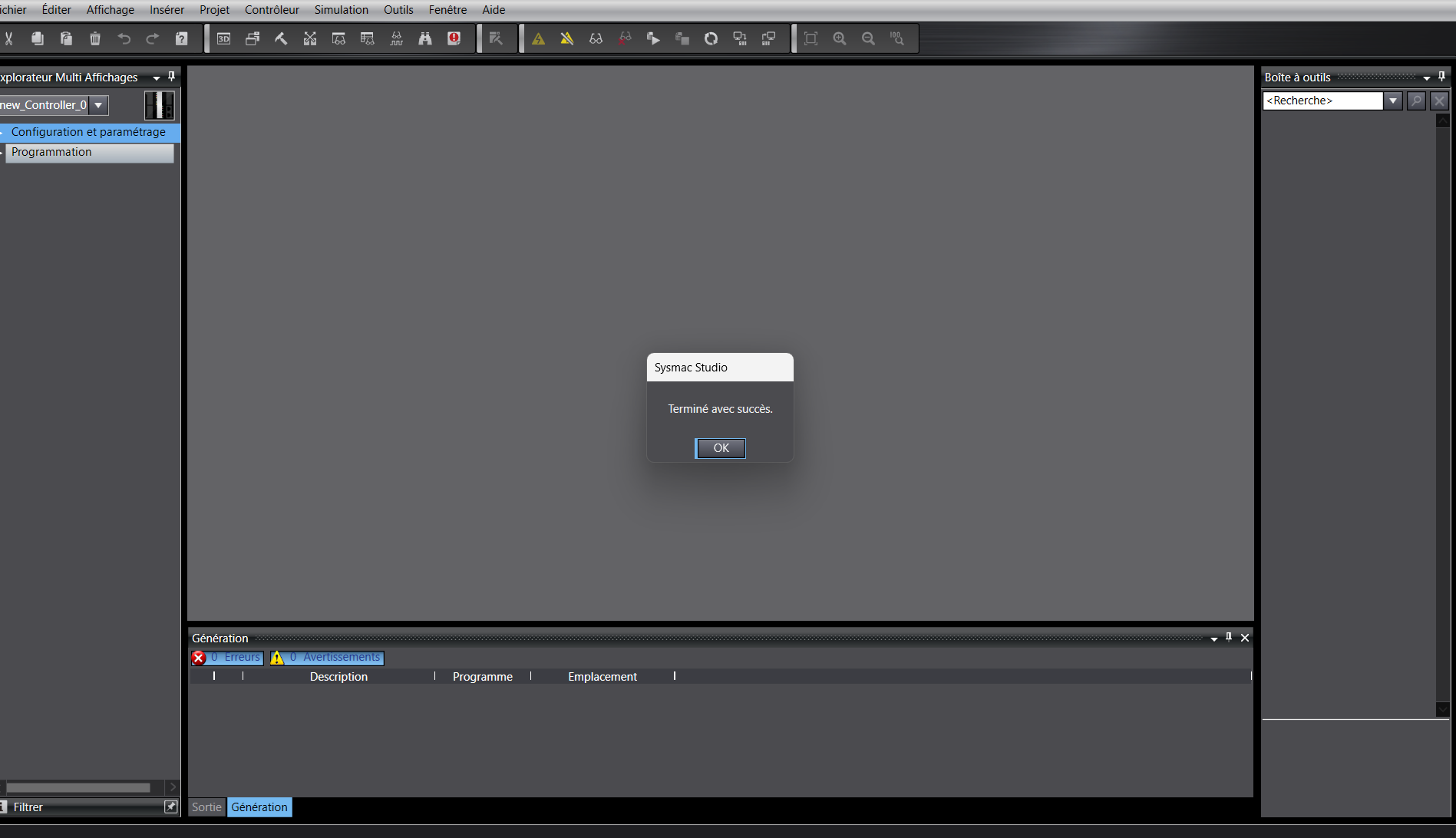Click the Delete trash icon in the toolbar
Viewport: 1456px width, 838px height.
[95, 38]
